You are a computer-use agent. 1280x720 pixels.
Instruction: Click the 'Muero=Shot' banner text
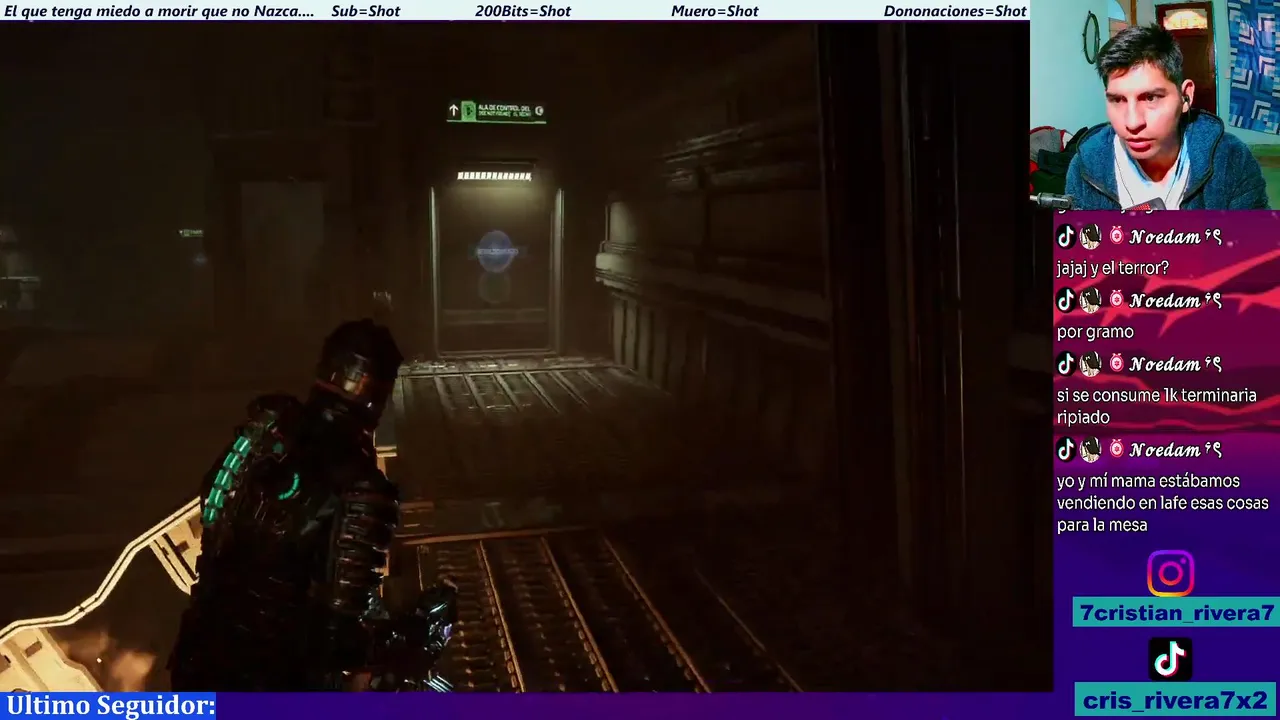715,11
